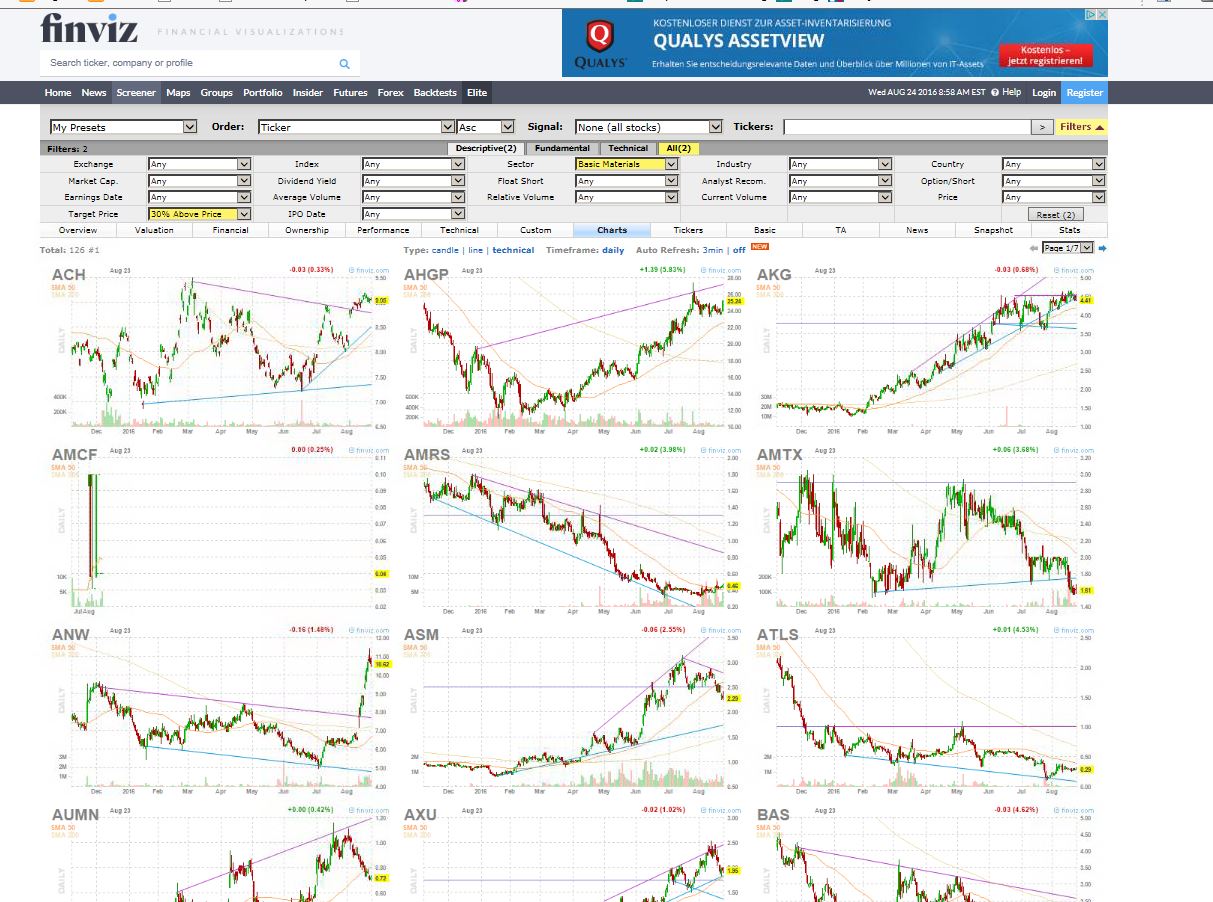
Task: Select the Overview view tab
Action: [x=78, y=230]
